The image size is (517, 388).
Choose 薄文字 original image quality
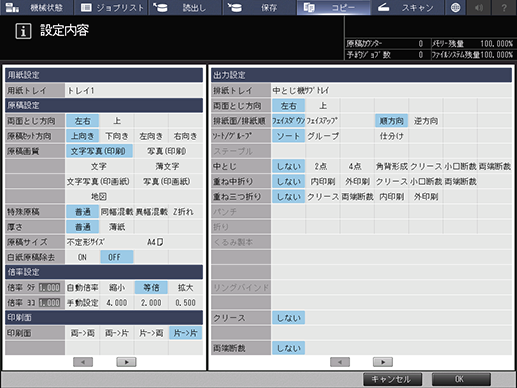coord(168,166)
